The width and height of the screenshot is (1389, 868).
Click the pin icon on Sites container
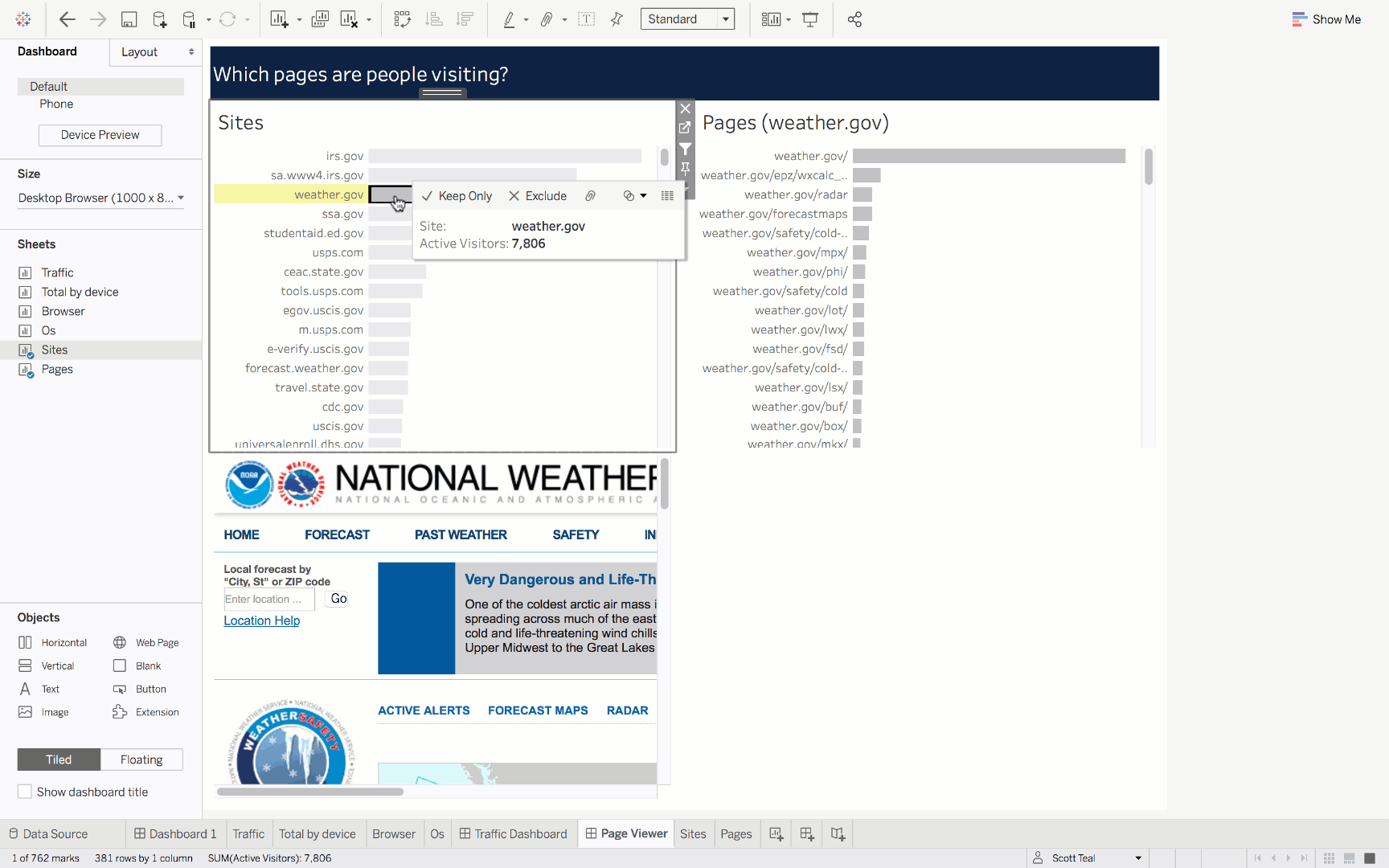click(x=685, y=168)
